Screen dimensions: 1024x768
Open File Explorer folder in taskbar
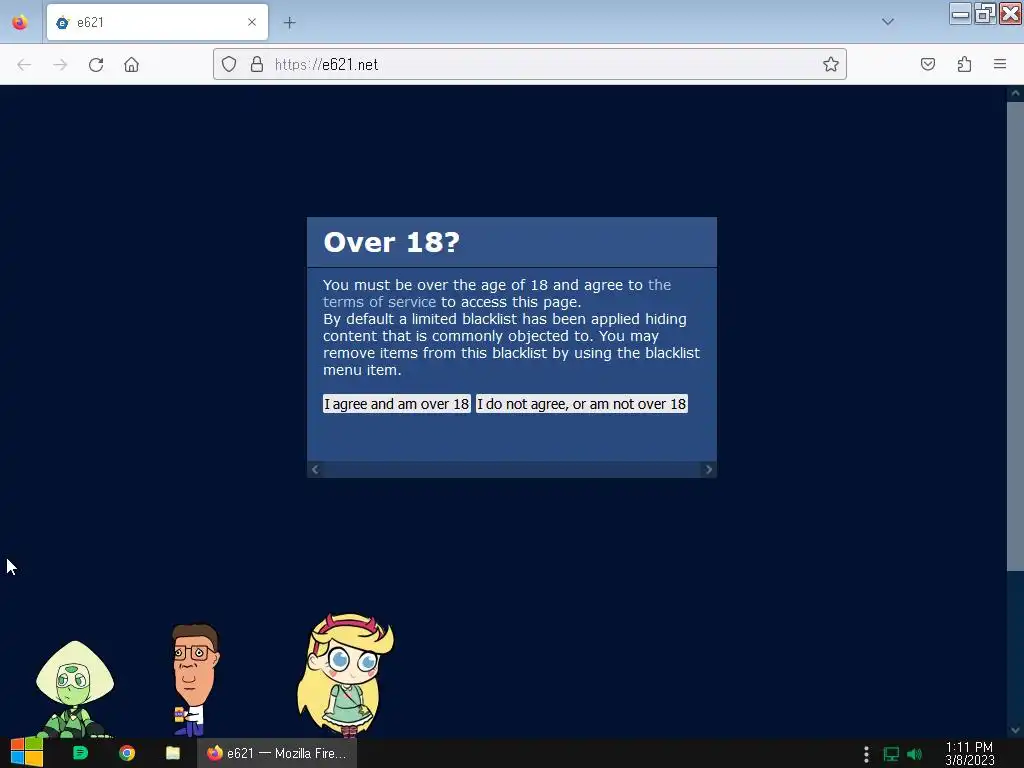pyautogui.click(x=172, y=753)
